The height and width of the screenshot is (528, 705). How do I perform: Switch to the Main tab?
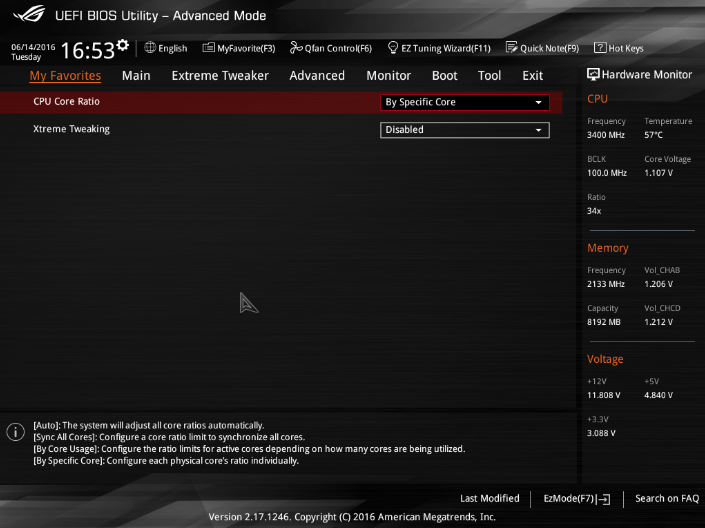136,76
